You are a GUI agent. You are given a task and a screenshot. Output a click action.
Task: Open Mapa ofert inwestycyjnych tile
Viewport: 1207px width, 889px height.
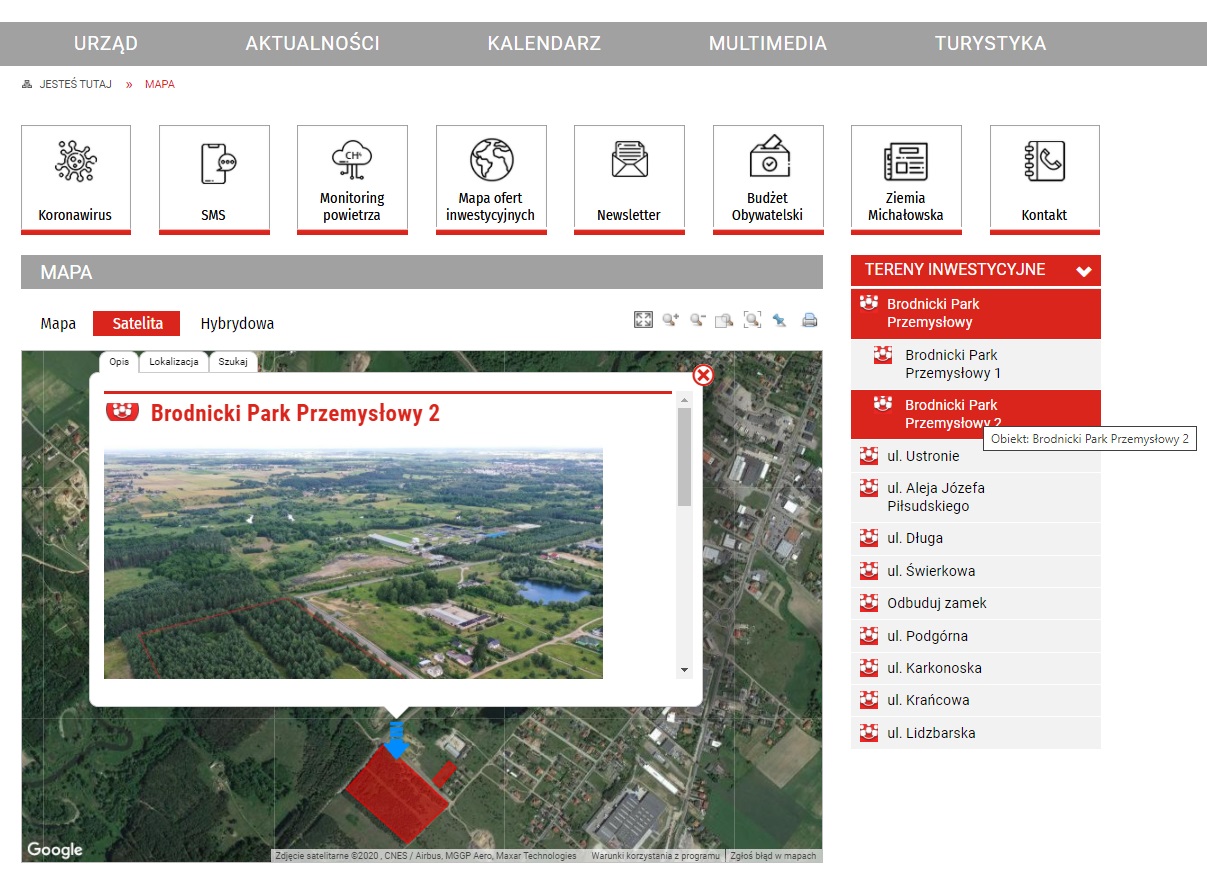pos(491,180)
